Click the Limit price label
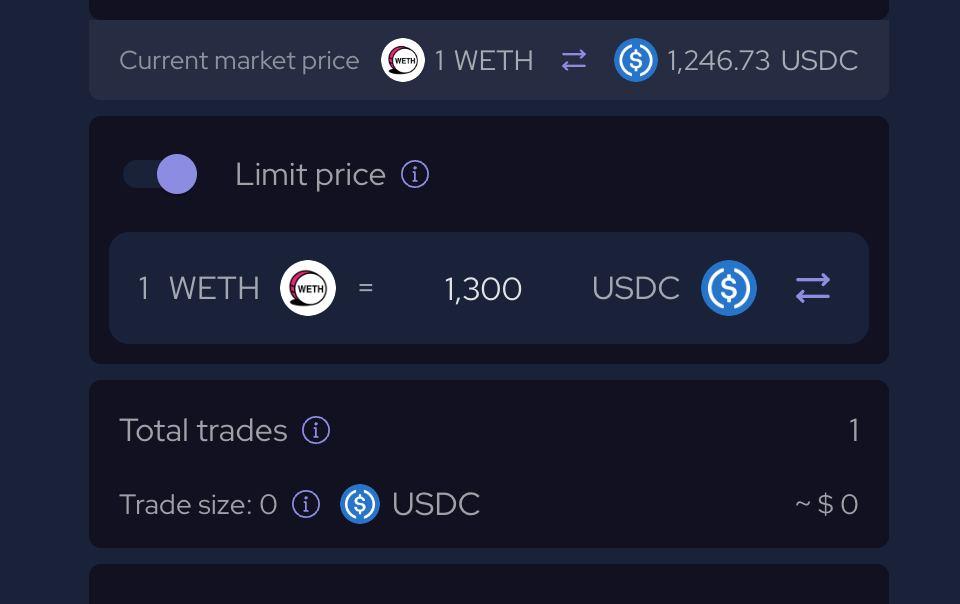Image resolution: width=960 pixels, height=604 pixels. click(310, 175)
